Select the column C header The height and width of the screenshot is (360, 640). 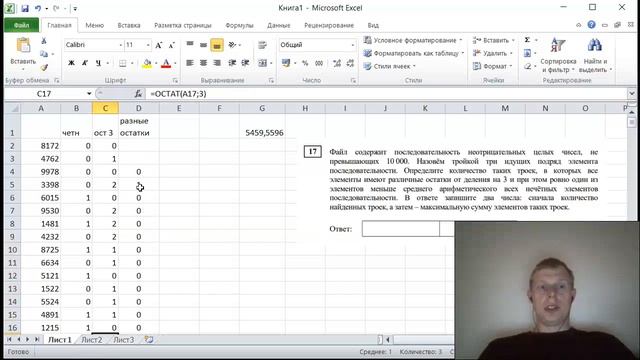point(105,108)
